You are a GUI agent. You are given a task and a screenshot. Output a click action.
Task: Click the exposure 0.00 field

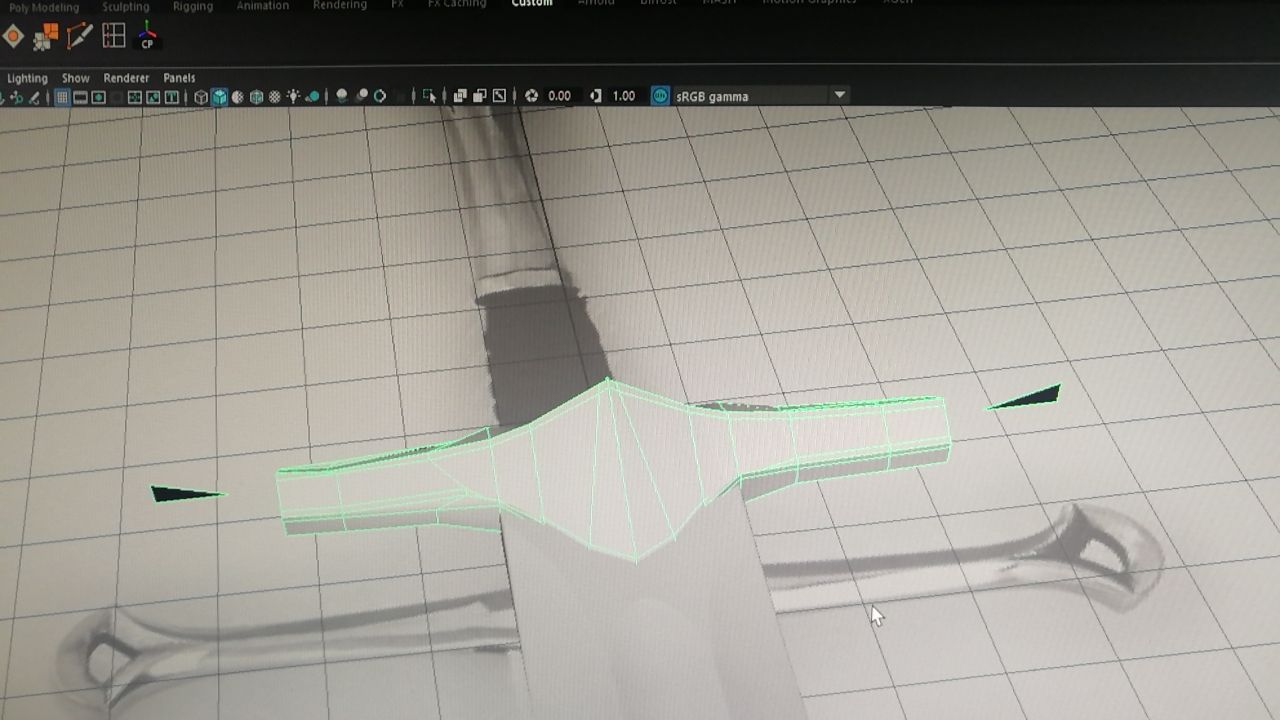point(559,97)
